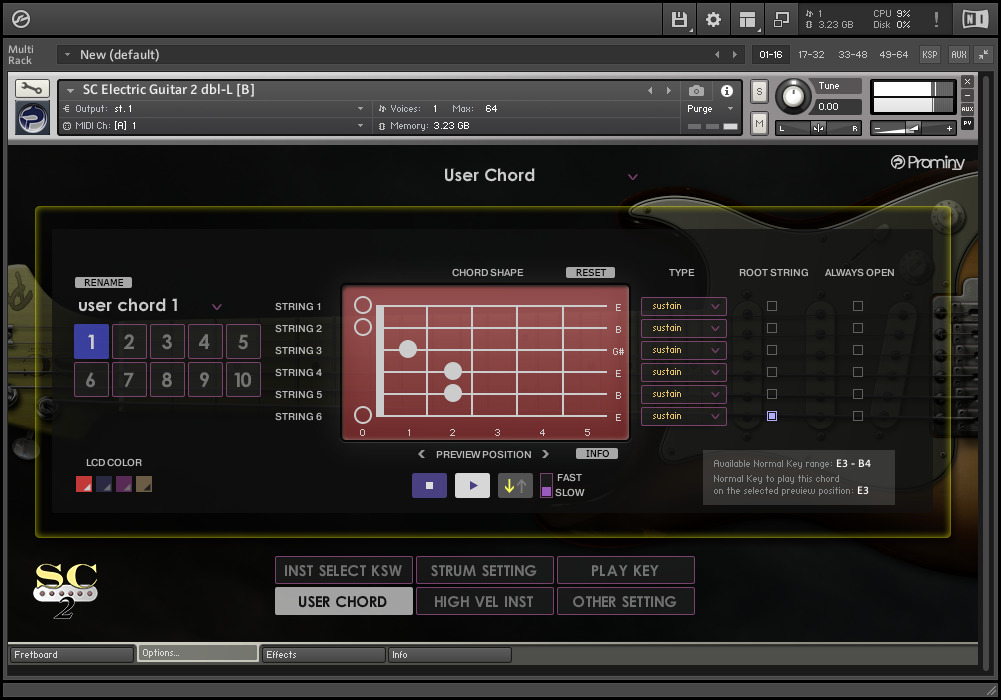Play the chord preview
The image size is (1001, 700).
pyautogui.click(x=472, y=486)
